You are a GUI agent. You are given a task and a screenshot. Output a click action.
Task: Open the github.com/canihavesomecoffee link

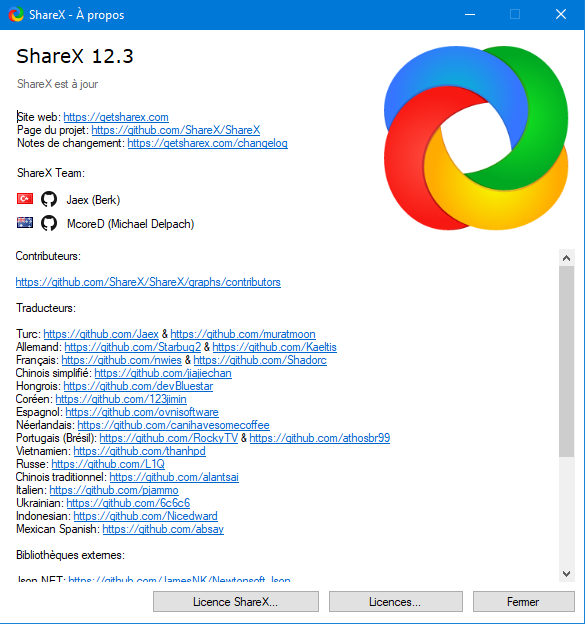(174, 425)
